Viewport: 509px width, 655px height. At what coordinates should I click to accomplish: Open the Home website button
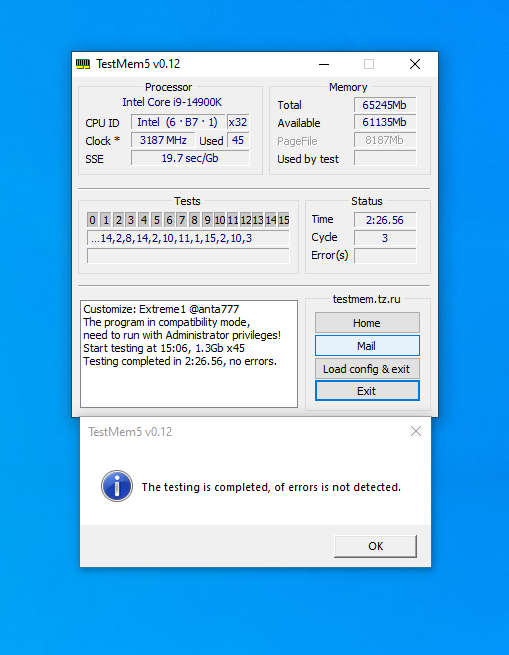[x=367, y=323]
